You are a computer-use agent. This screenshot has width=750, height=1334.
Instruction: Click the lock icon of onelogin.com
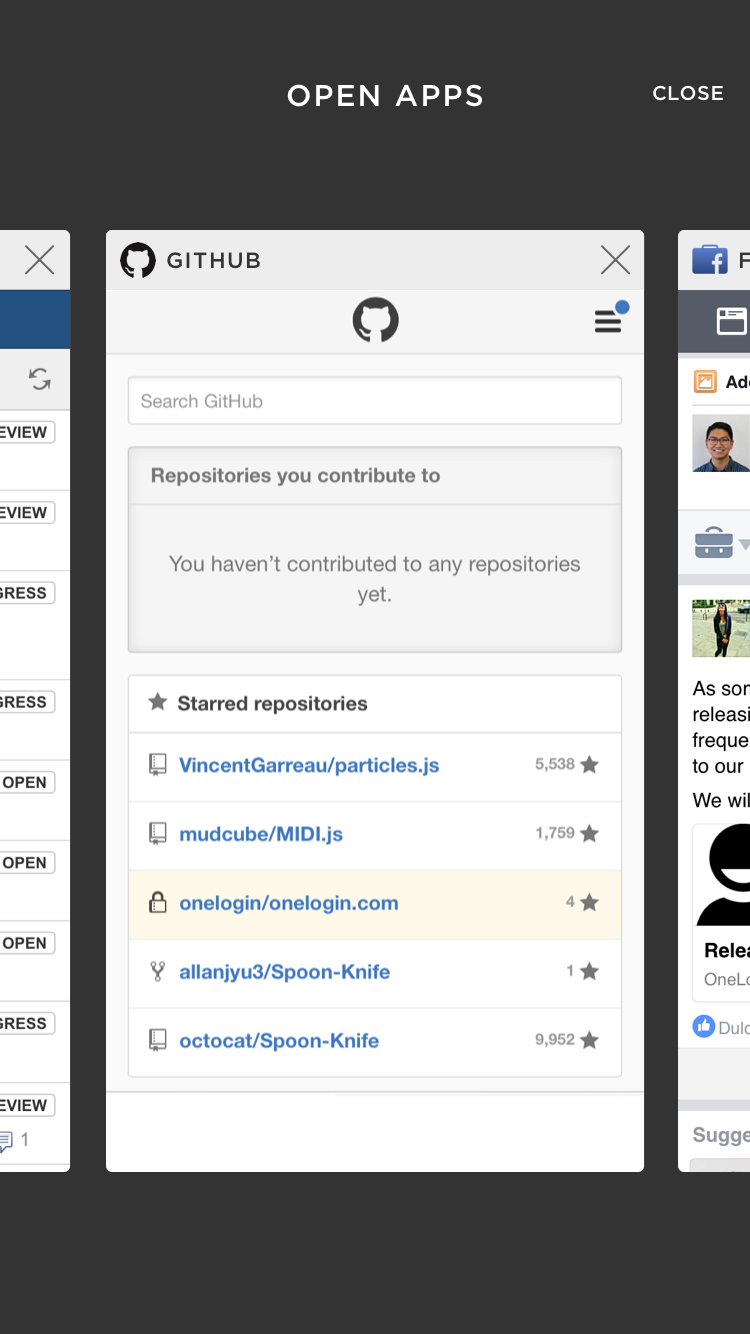tap(157, 902)
